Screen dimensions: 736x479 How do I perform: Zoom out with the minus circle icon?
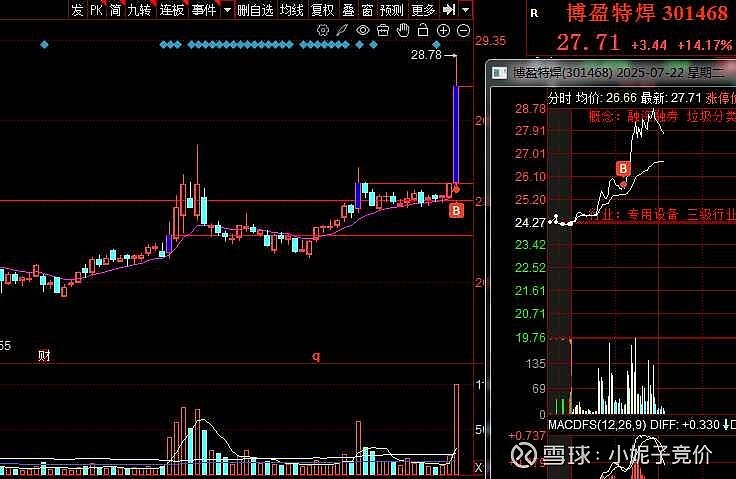pos(463,31)
